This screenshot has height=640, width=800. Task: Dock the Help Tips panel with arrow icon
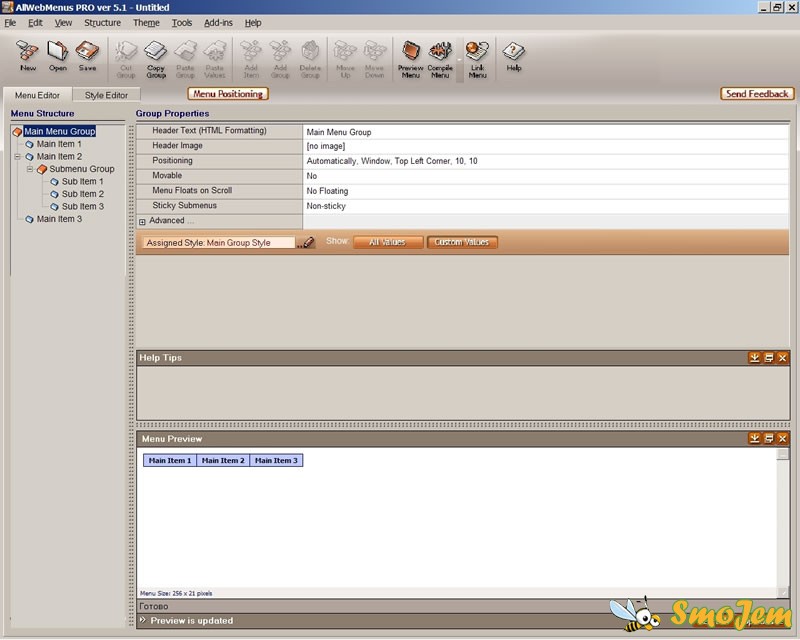click(755, 358)
